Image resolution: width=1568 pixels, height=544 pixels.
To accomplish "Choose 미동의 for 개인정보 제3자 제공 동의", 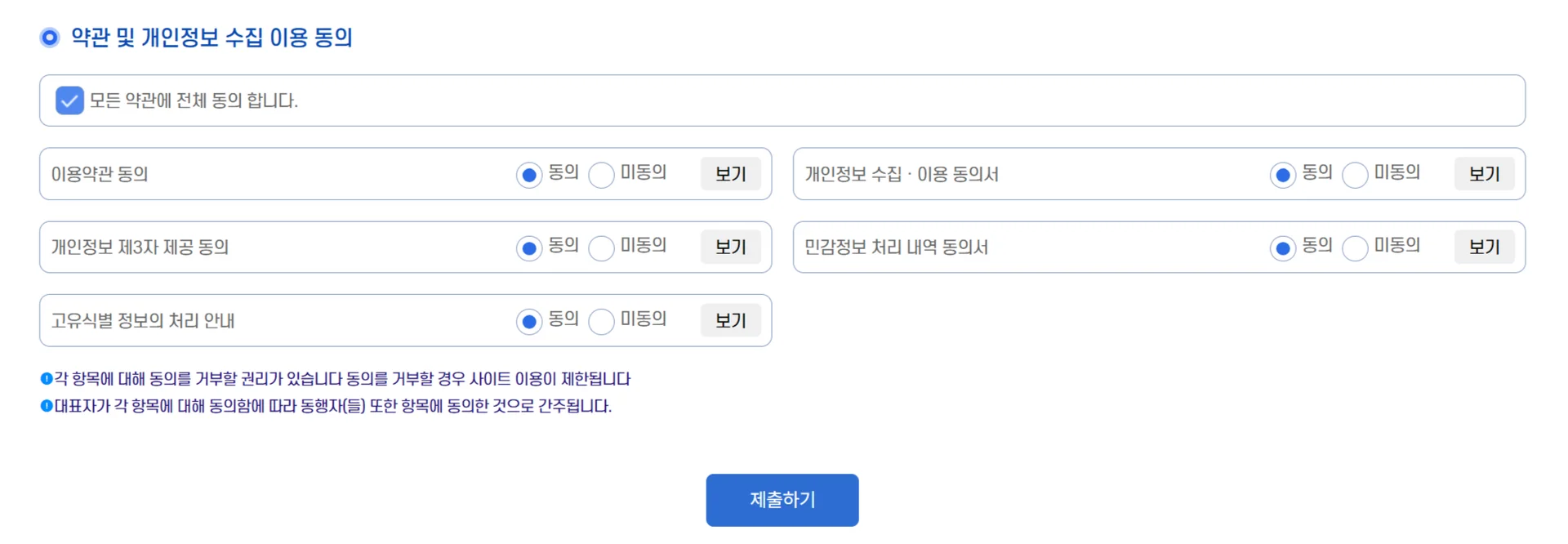I will click(601, 248).
